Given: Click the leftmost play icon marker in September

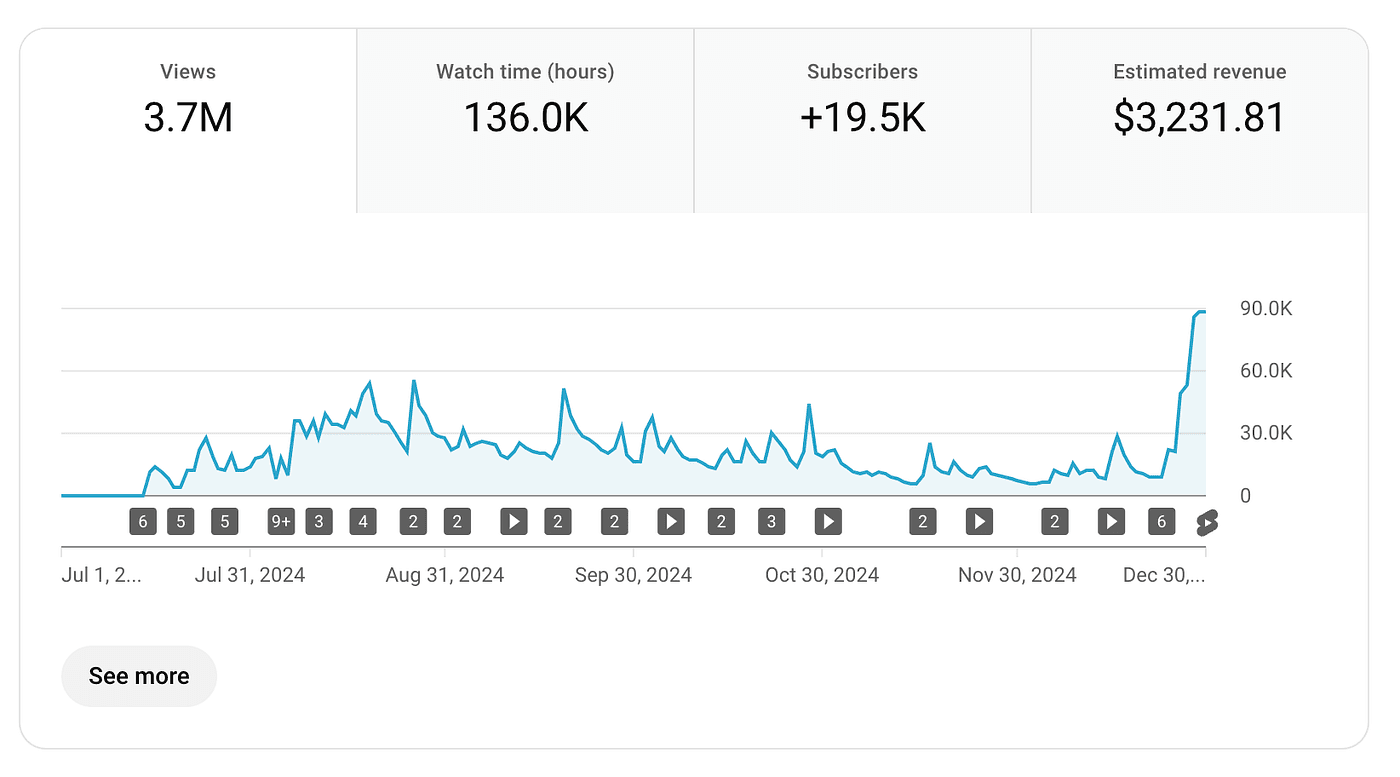Looking at the screenshot, I should (x=513, y=521).
